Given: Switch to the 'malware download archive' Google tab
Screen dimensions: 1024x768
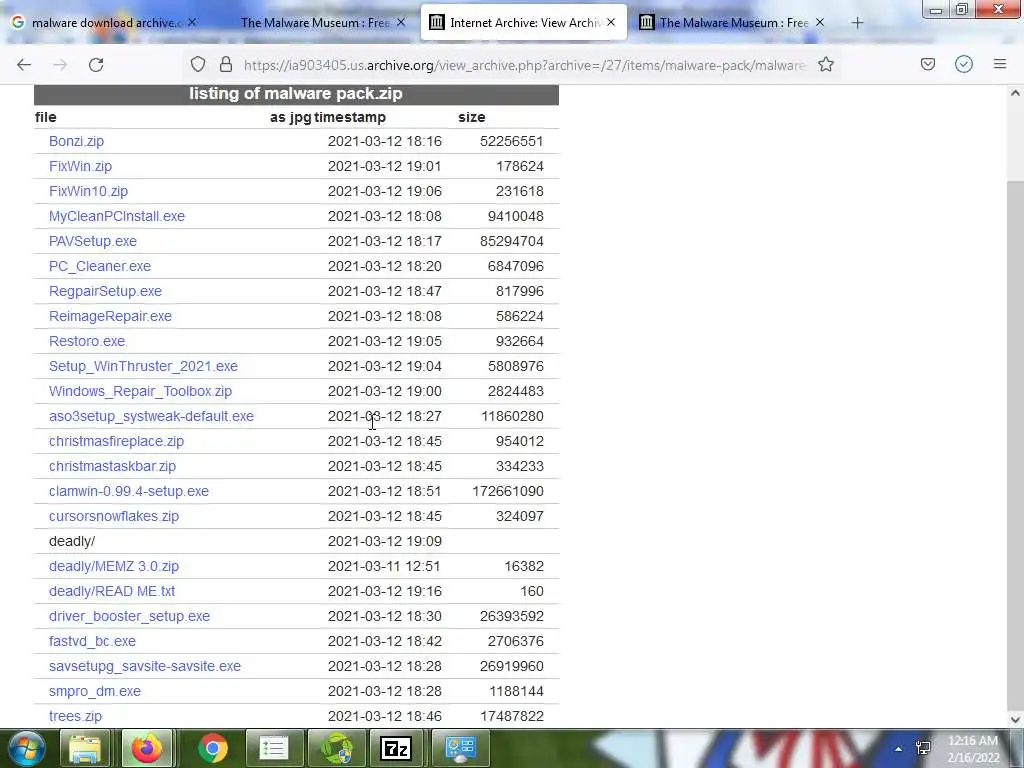Looking at the screenshot, I should coord(104,23).
